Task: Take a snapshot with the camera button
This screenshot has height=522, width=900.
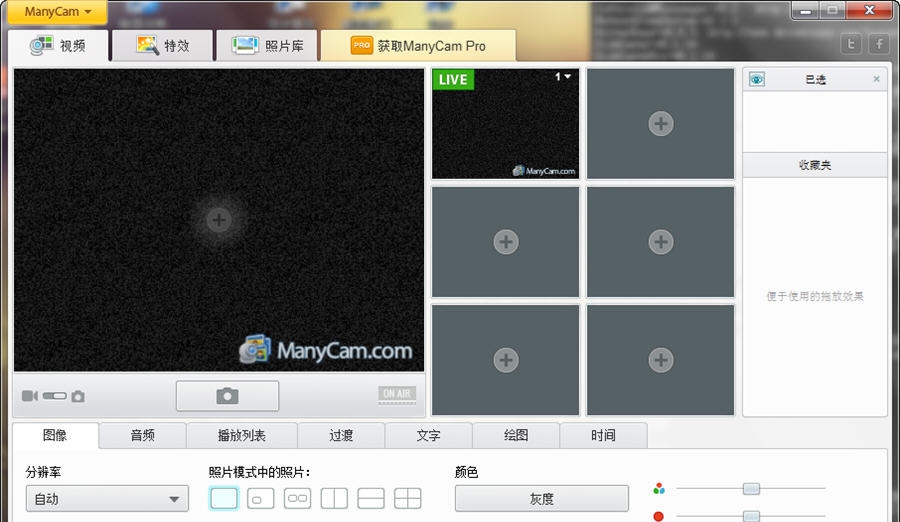Action: pos(227,396)
